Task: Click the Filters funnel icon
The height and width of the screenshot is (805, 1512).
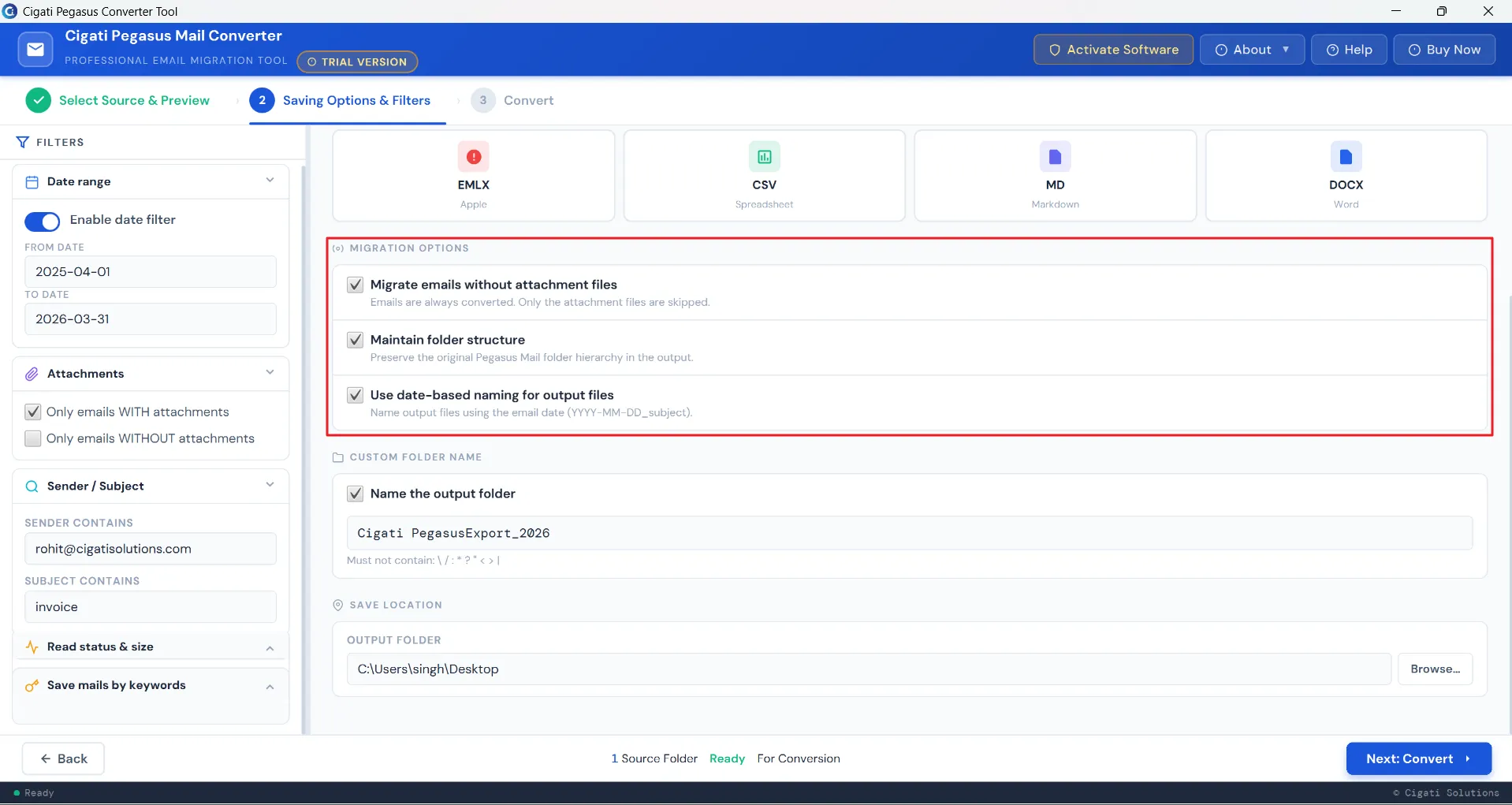Action: [x=22, y=142]
